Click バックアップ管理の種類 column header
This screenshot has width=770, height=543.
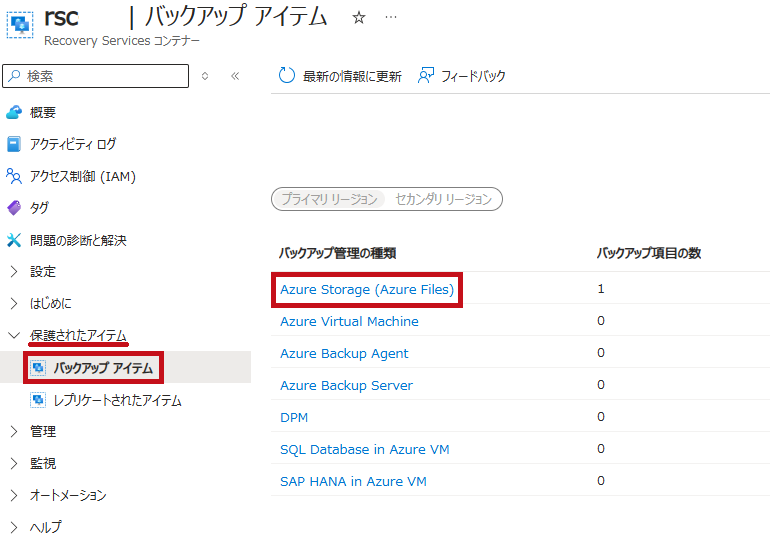(337, 253)
